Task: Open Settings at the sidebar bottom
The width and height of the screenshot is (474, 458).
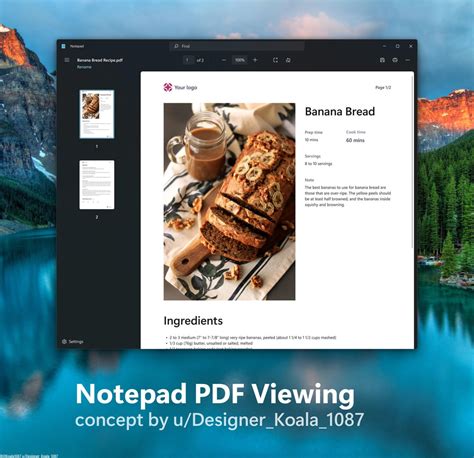Action: click(73, 342)
